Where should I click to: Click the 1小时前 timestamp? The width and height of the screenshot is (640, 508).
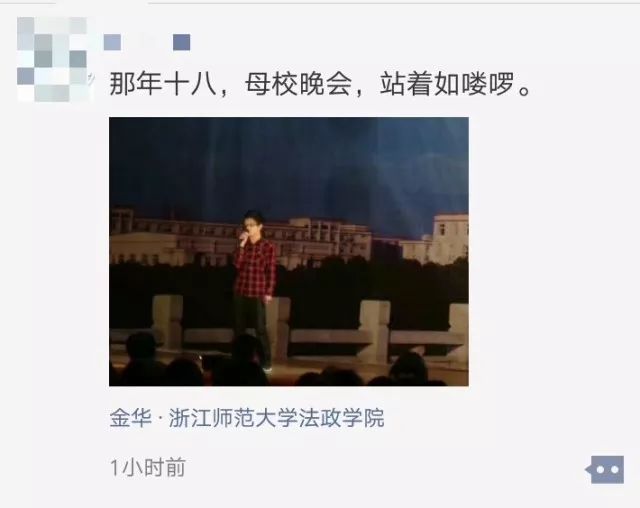(148, 468)
